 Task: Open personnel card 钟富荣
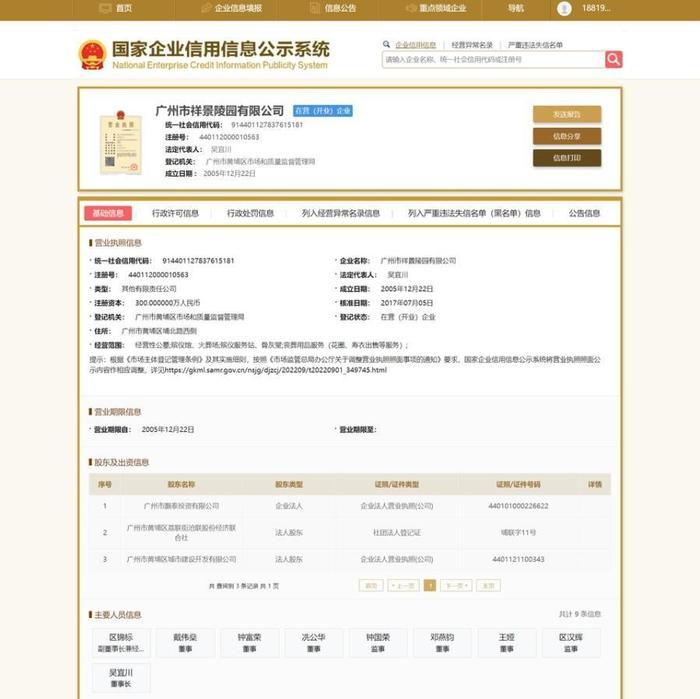coord(250,643)
